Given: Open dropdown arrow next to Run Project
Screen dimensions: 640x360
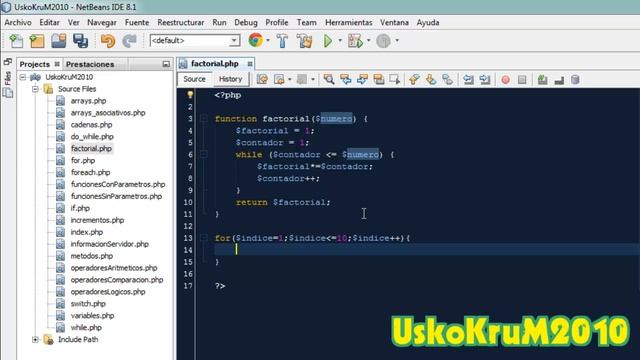Looking at the screenshot, I should click(x=340, y=40).
